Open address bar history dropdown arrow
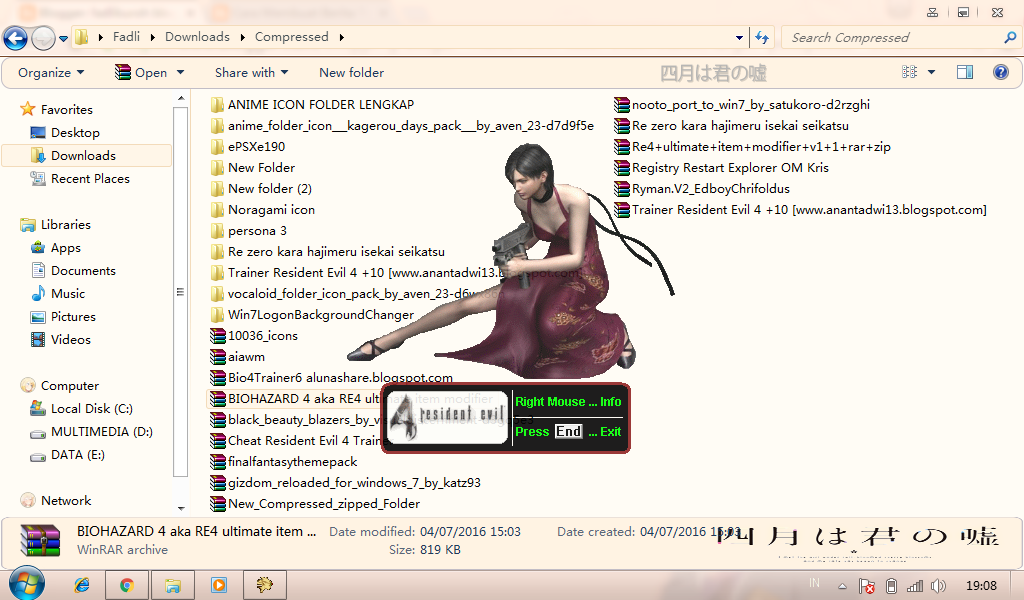The width and height of the screenshot is (1024, 600). (x=739, y=38)
